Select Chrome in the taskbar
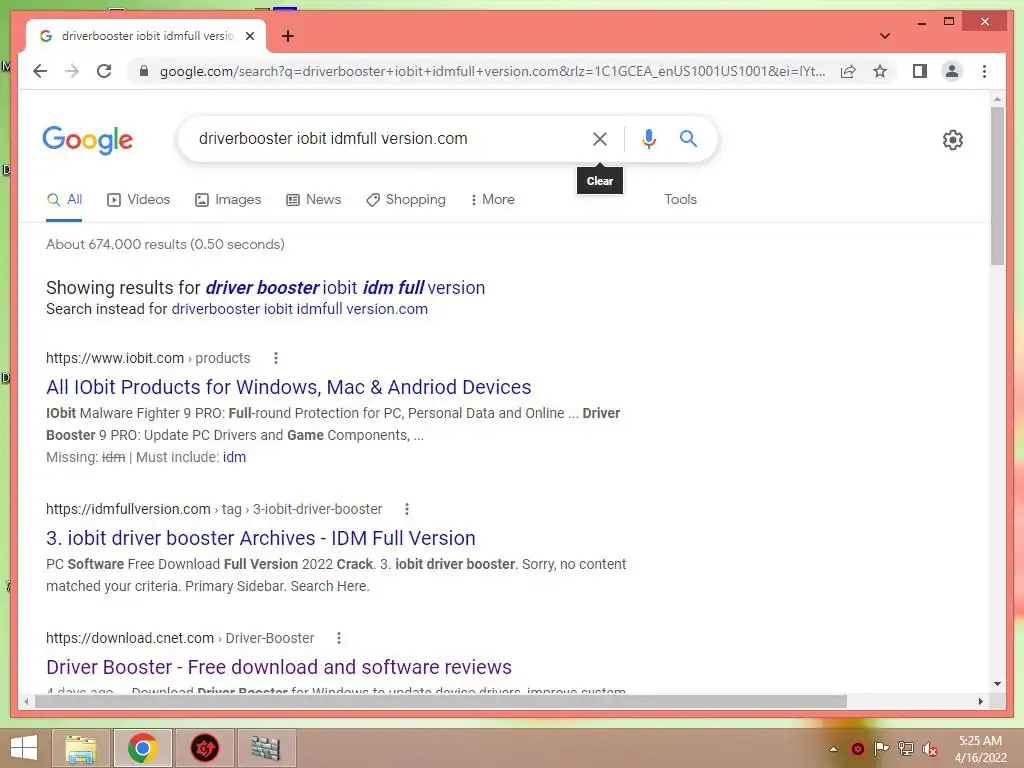The height and width of the screenshot is (768, 1024). coord(142,748)
